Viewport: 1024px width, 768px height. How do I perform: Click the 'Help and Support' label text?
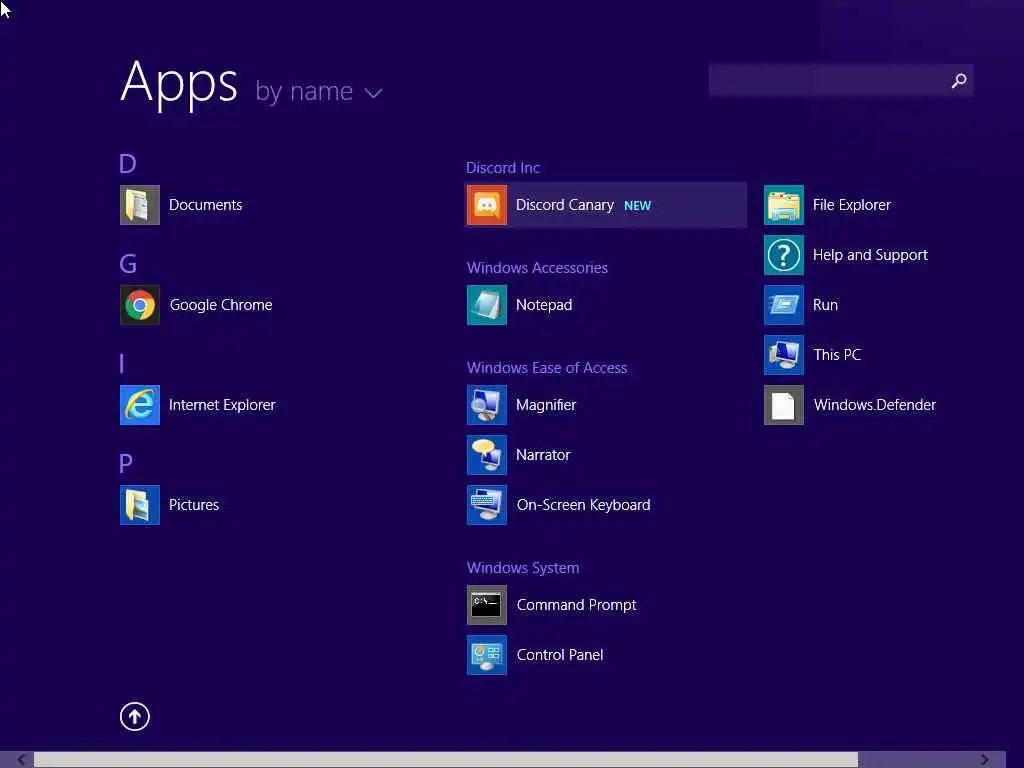tap(870, 255)
